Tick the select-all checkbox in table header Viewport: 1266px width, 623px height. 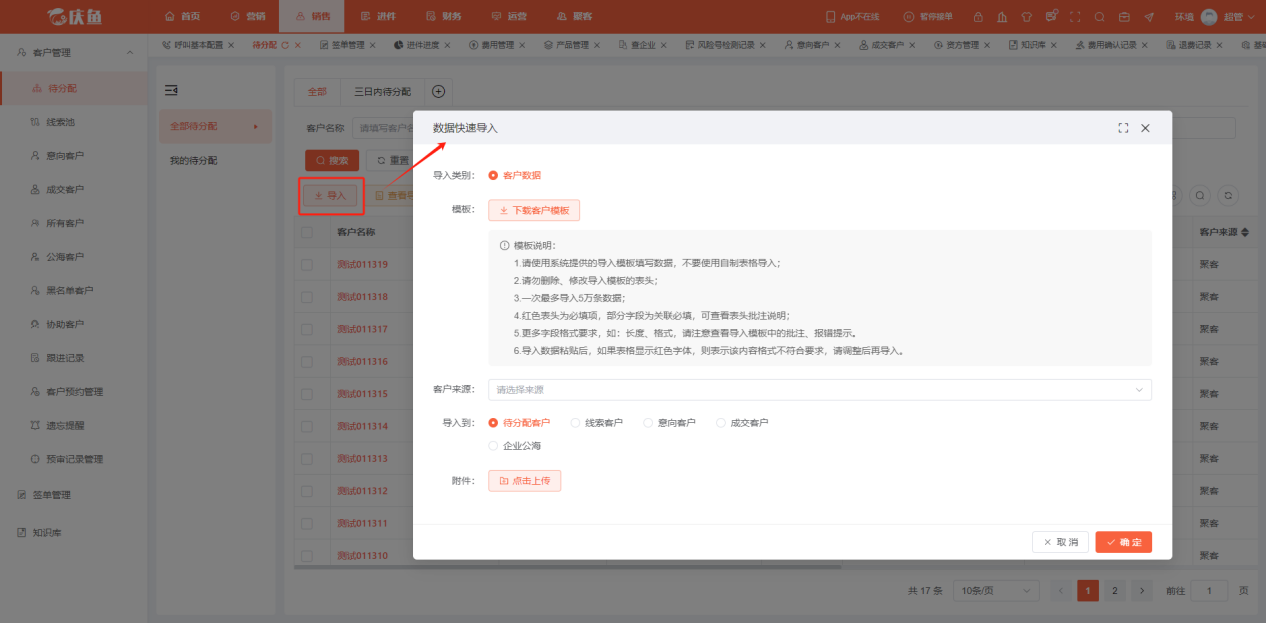click(307, 232)
